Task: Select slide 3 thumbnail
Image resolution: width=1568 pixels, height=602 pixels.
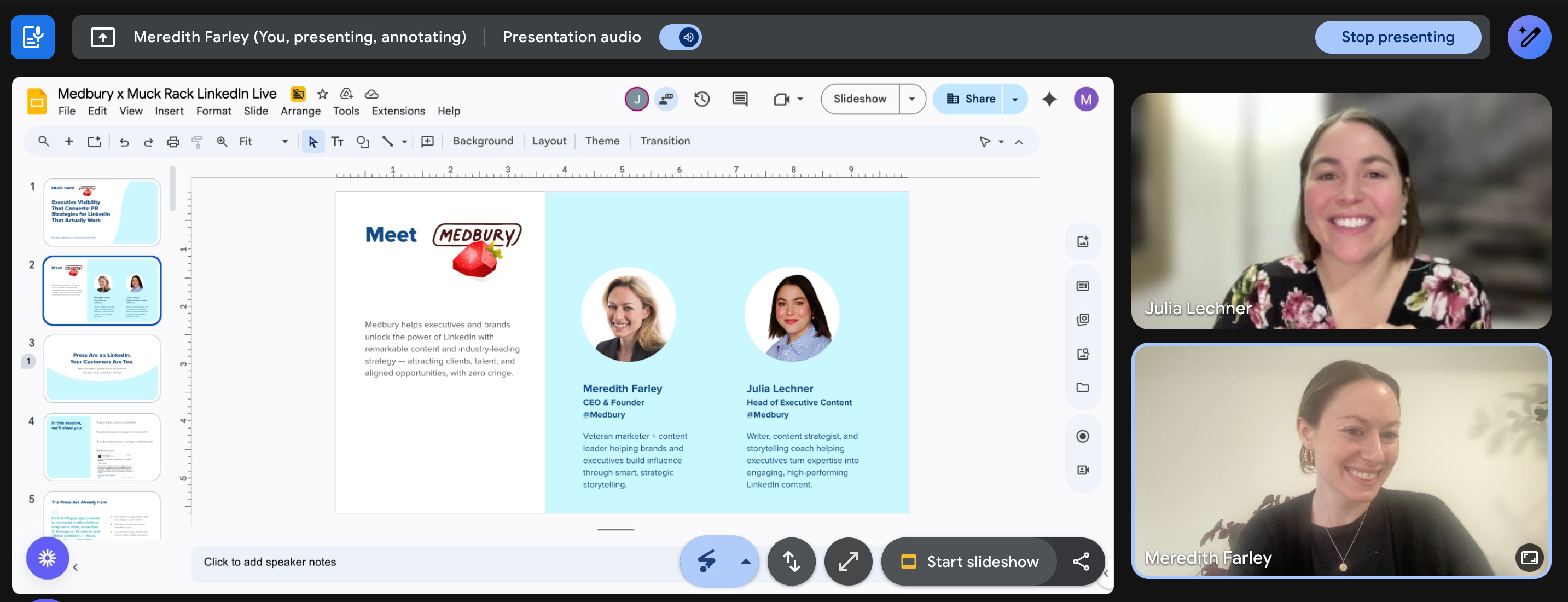Action: click(102, 369)
